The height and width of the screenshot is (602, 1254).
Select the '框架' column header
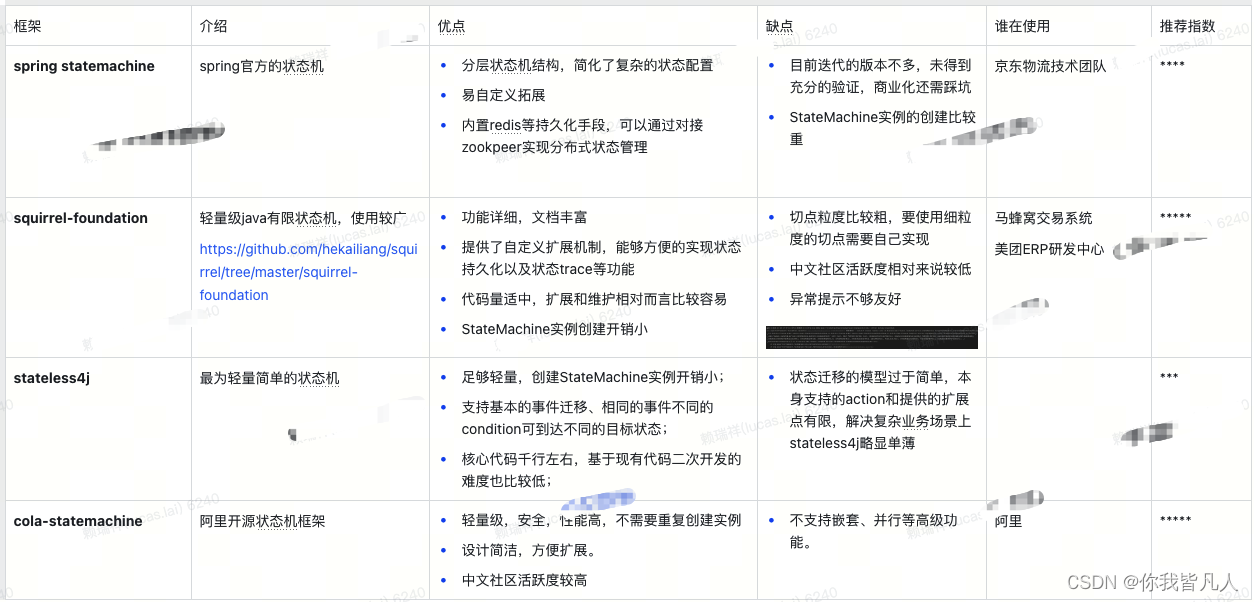point(27,26)
